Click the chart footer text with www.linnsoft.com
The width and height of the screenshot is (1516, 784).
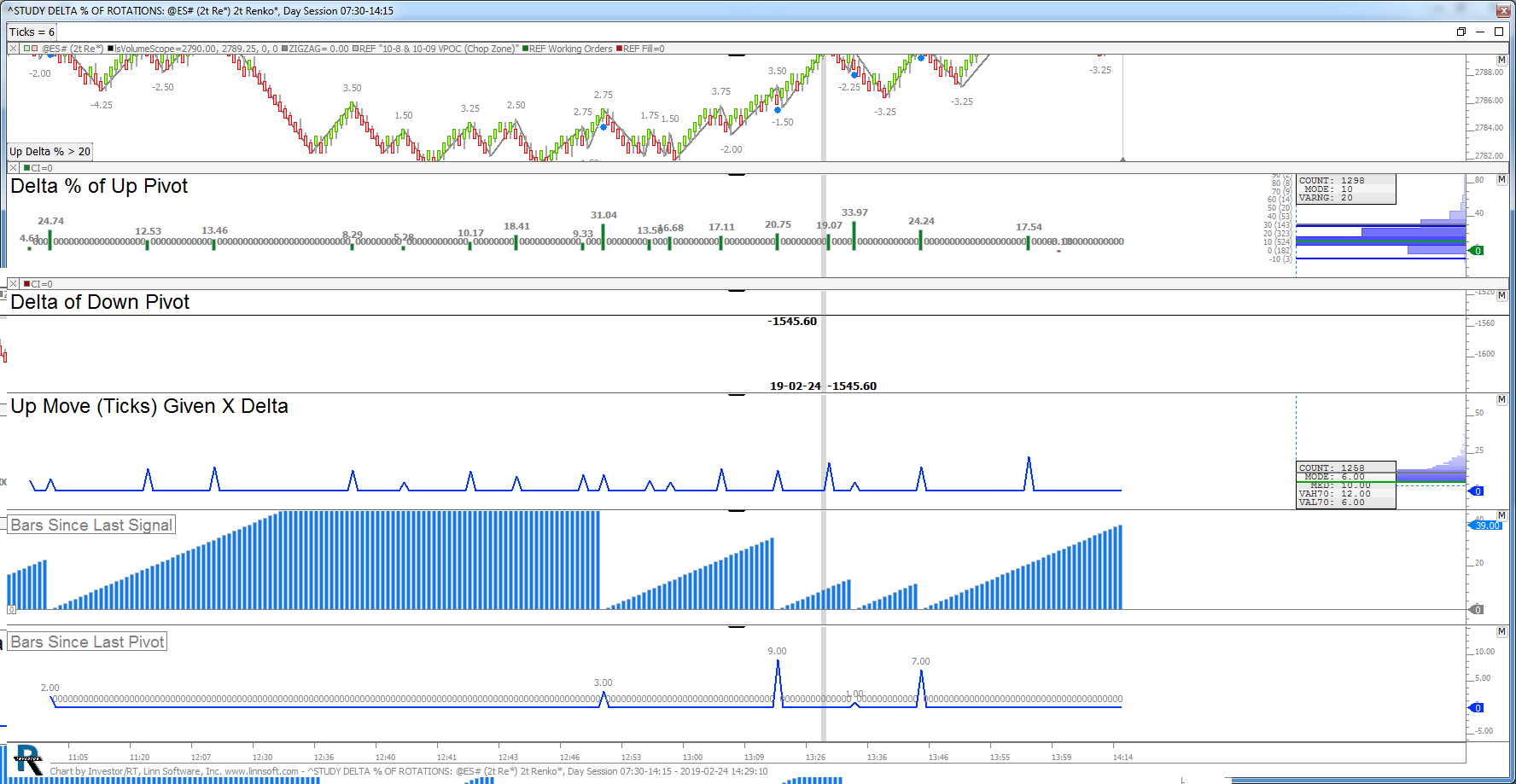pos(408,771)
